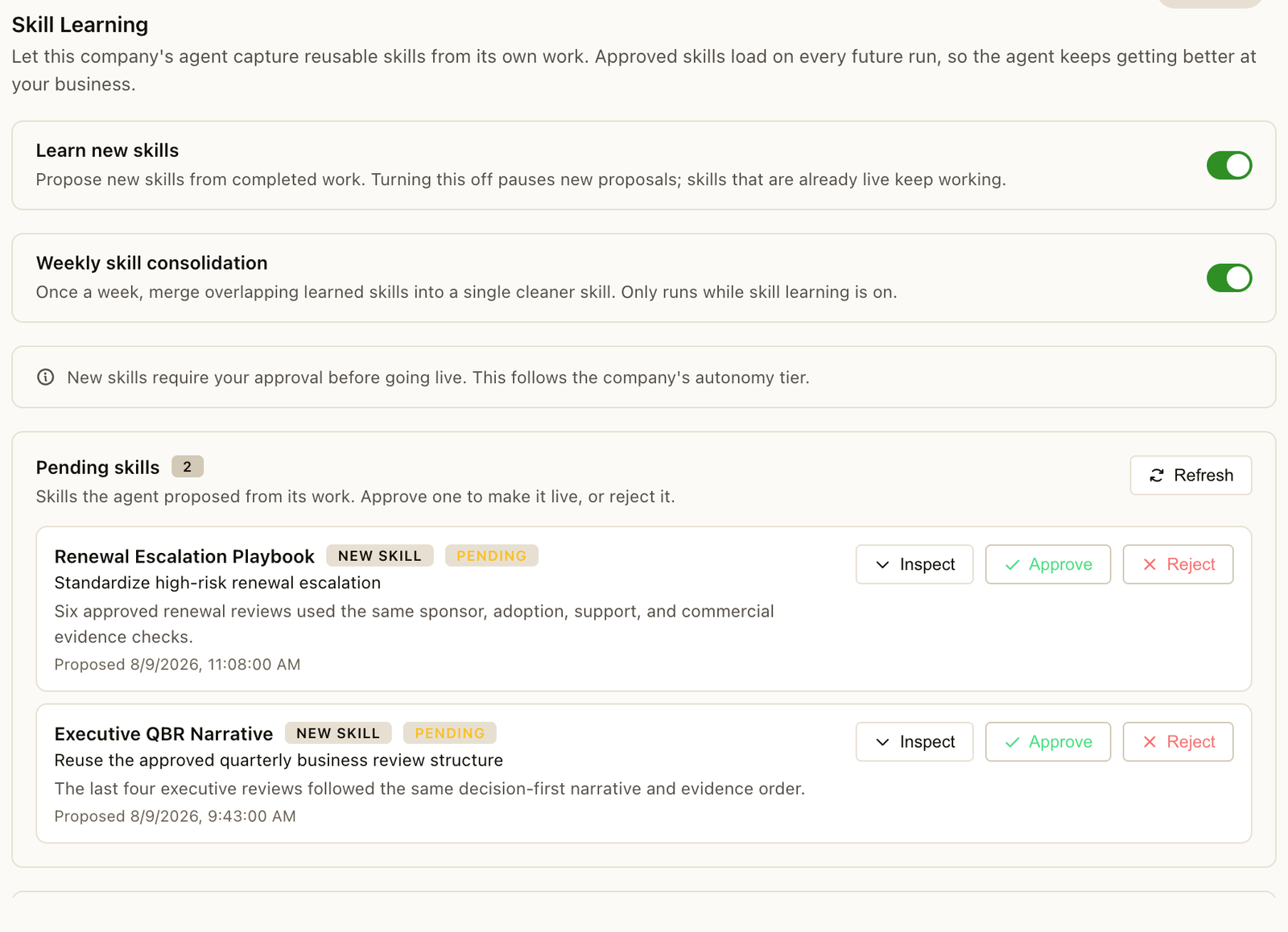
Task: Refresh the pending skills list
Action: pos(1191,476)
